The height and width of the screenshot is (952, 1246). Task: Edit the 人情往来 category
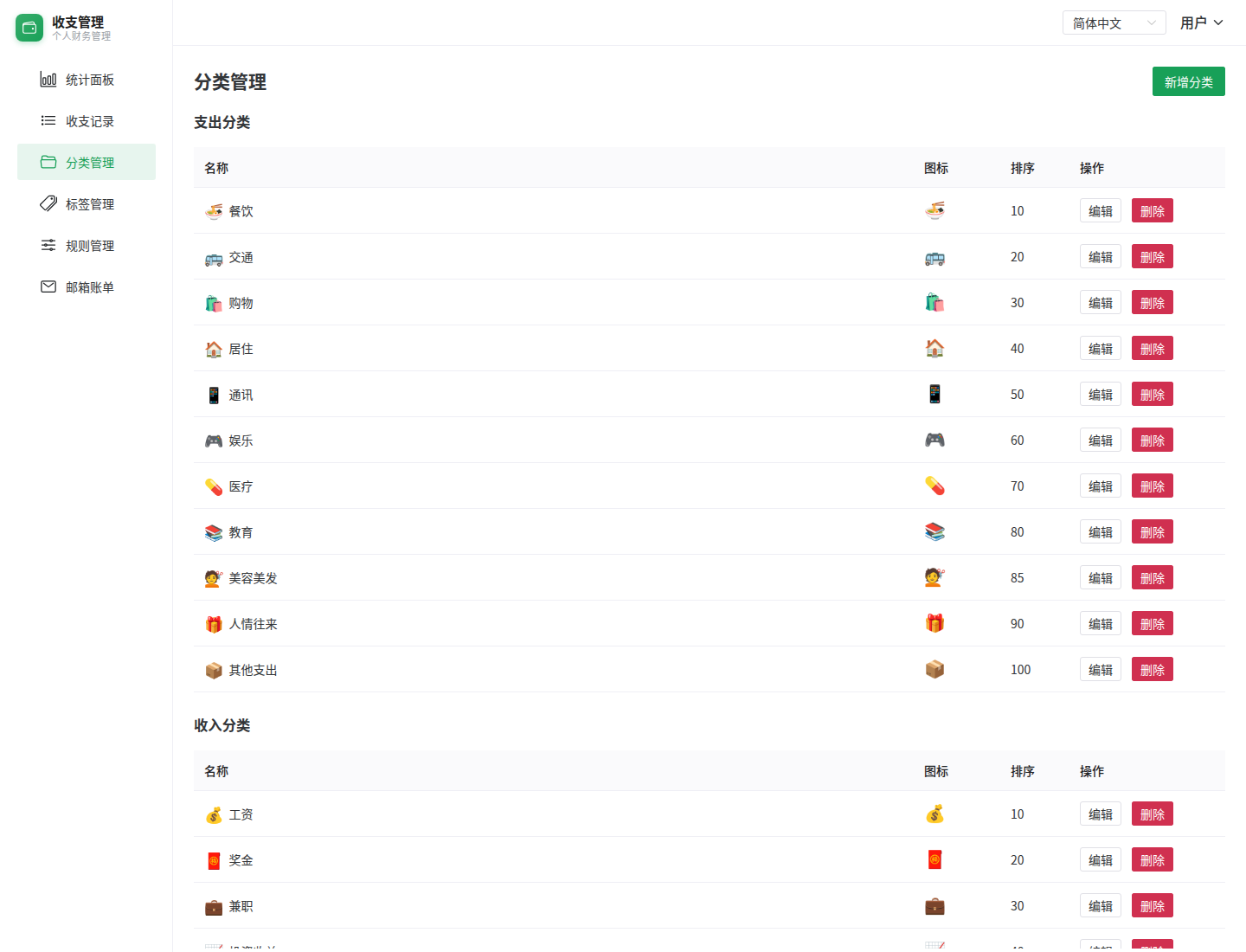point(1101,623)
